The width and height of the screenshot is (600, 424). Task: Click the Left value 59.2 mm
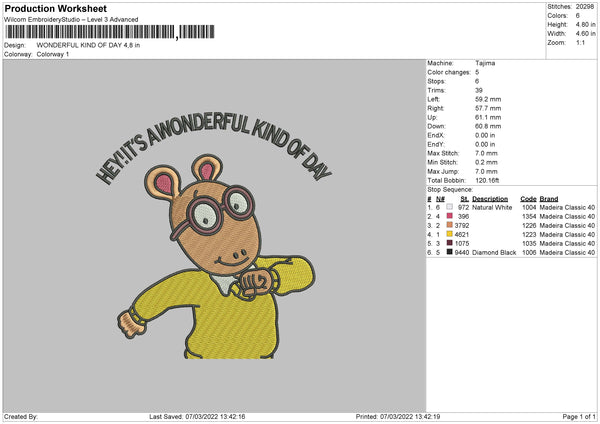[488, 99]
